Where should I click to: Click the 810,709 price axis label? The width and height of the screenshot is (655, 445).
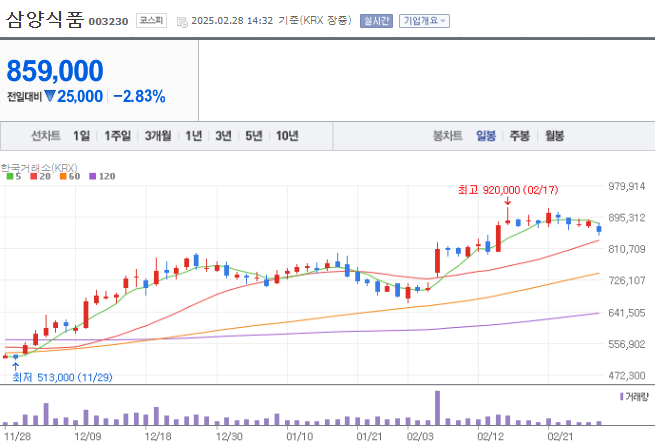pos(627,249)
